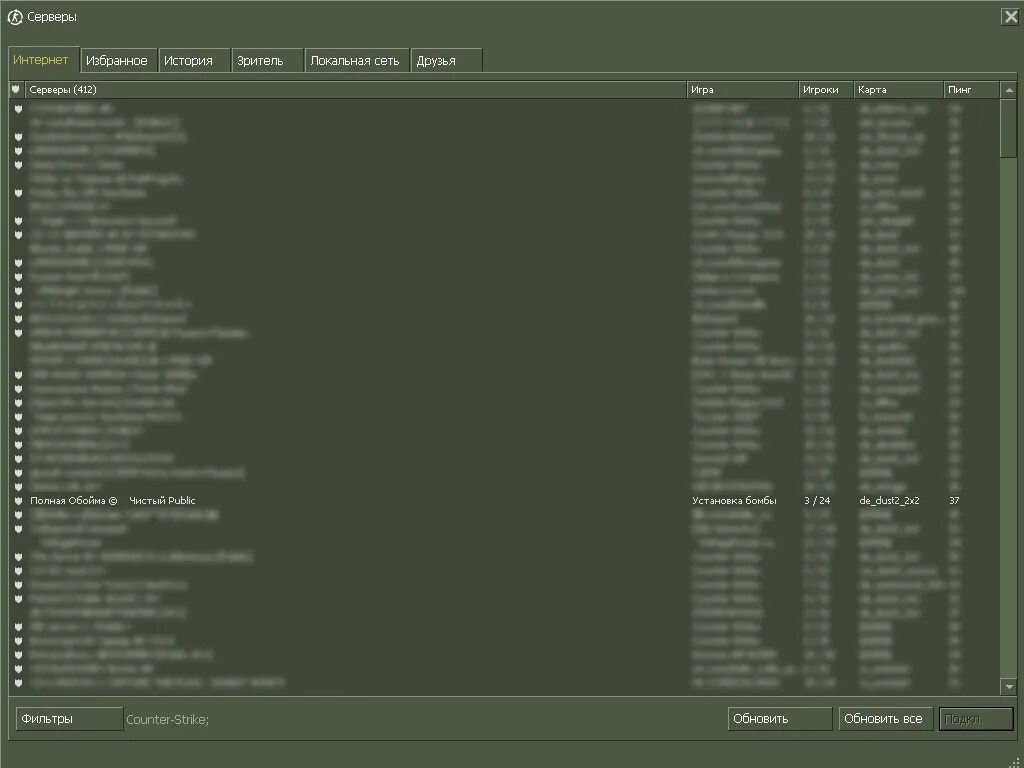Click the Counter-Strike; filter status text
Image resolution: width=1024 pixels, height=768 pixels.
tap(167, 720)
